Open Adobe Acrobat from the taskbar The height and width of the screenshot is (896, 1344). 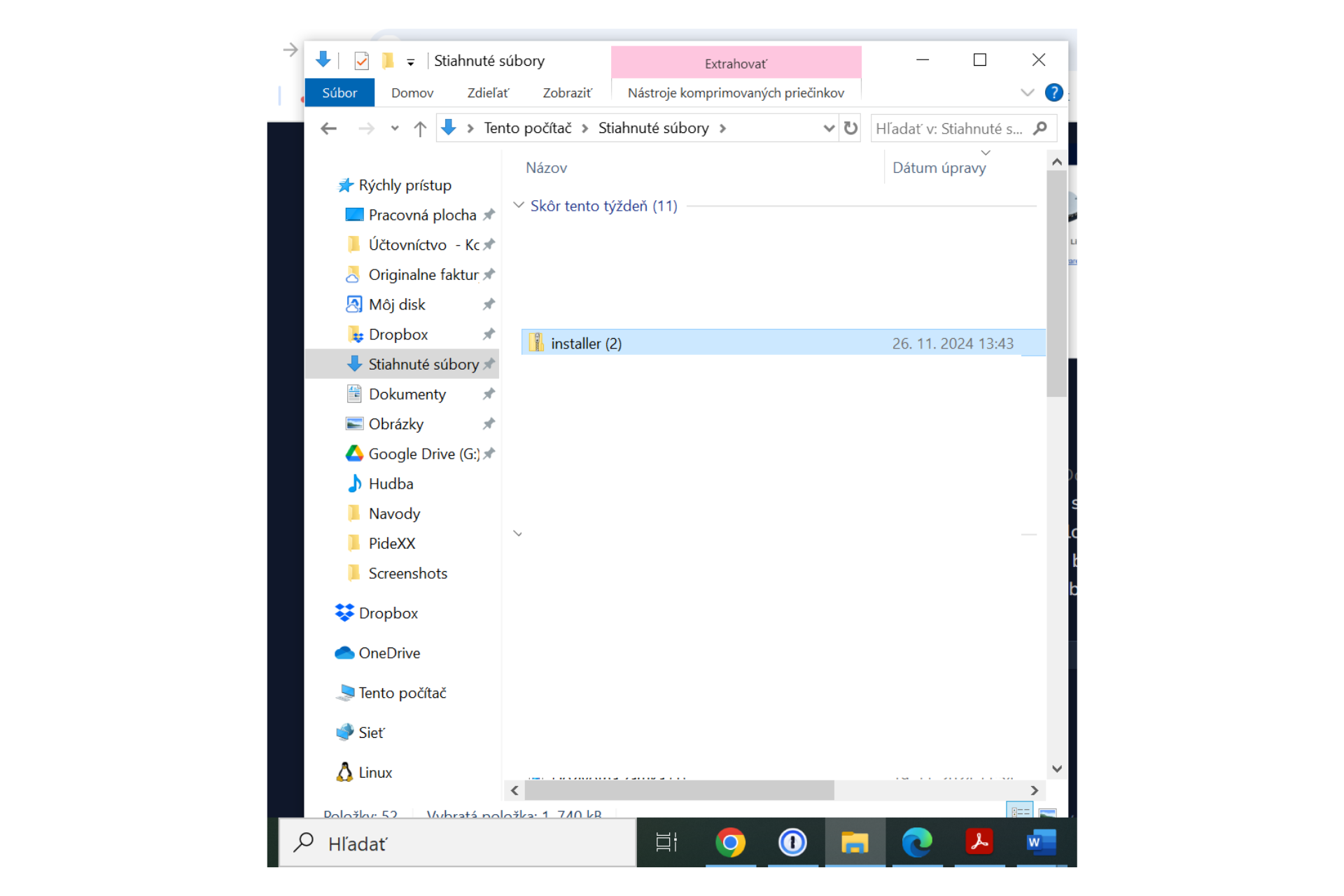tap(979, 842)
